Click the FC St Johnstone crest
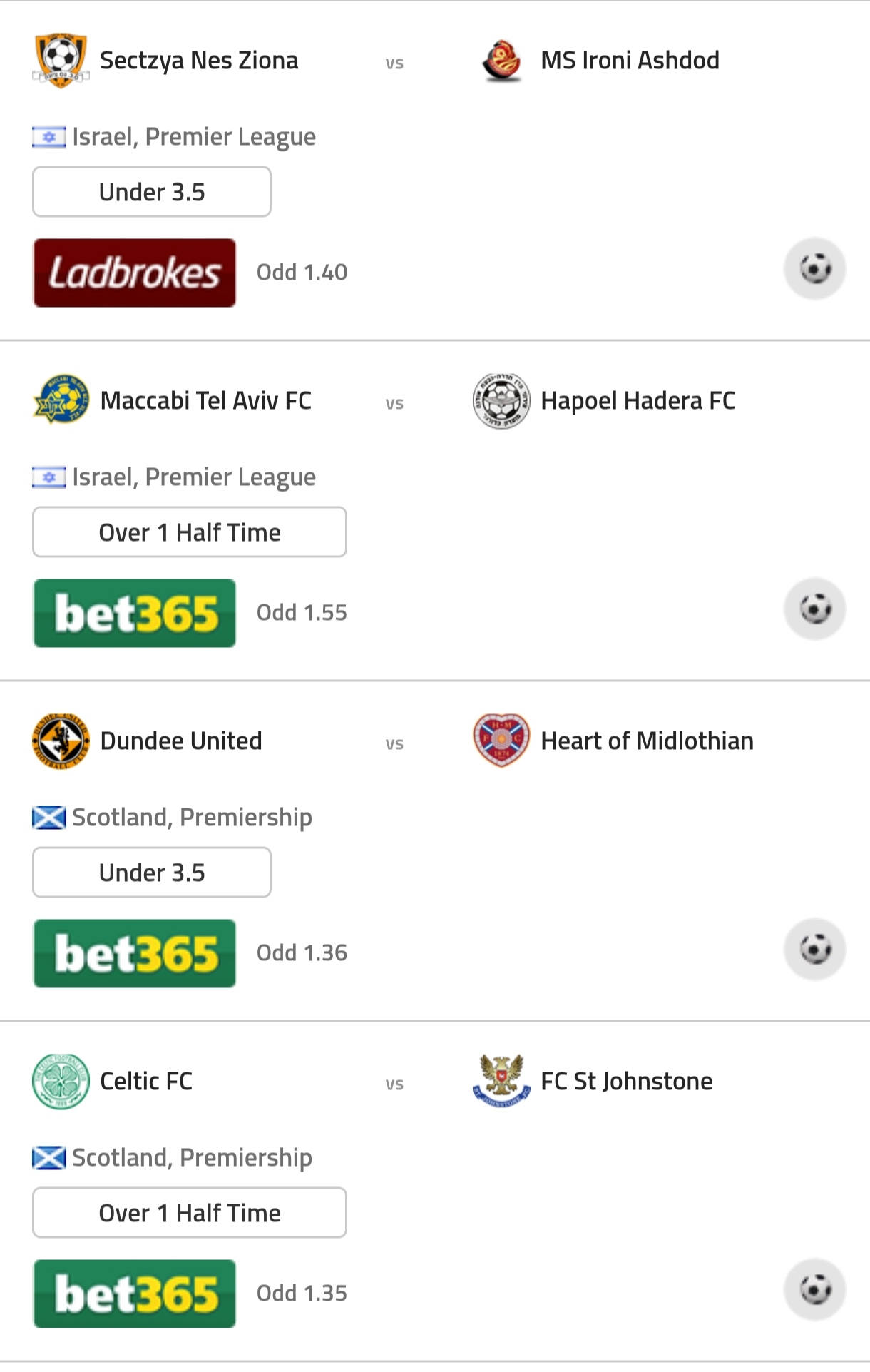The height and width of the screenshot is (1372, 870). point(501,1081)
